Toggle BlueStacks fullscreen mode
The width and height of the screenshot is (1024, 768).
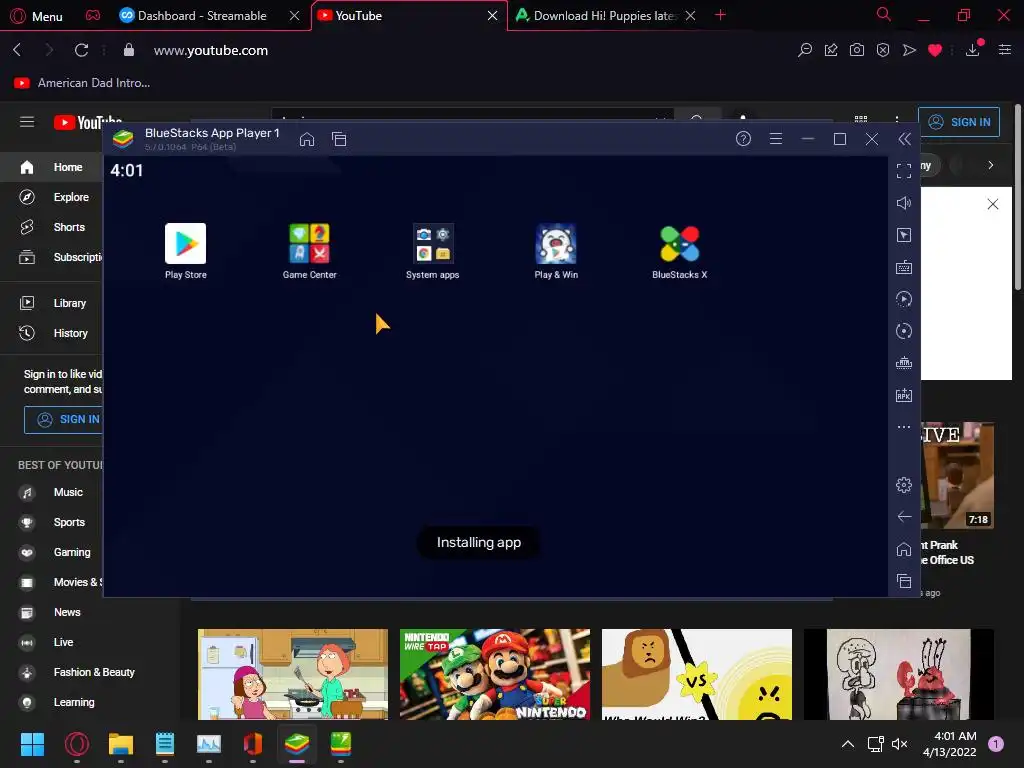pos(904,171)
